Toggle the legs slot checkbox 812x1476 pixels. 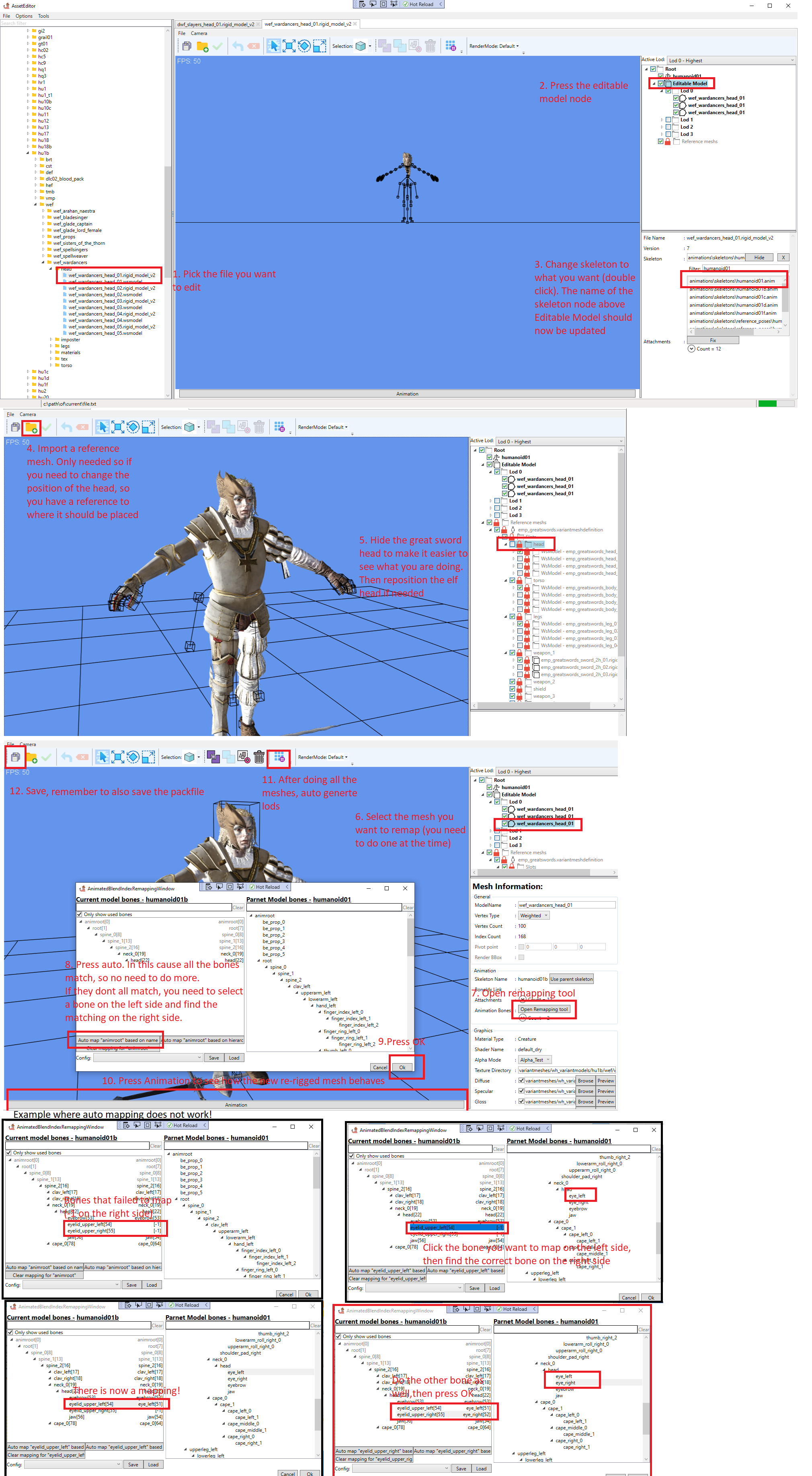click(x=512, y=617)
